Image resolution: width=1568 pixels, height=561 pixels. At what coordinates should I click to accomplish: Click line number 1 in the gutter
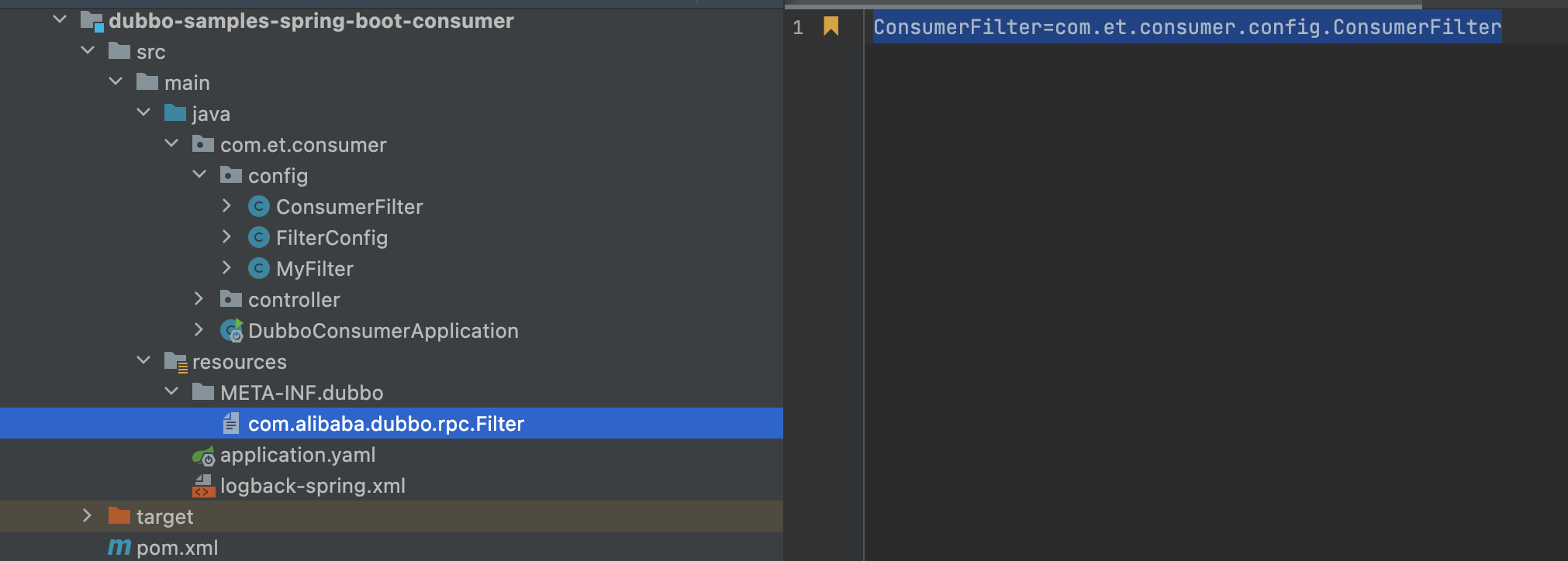[x=797, y=28]
